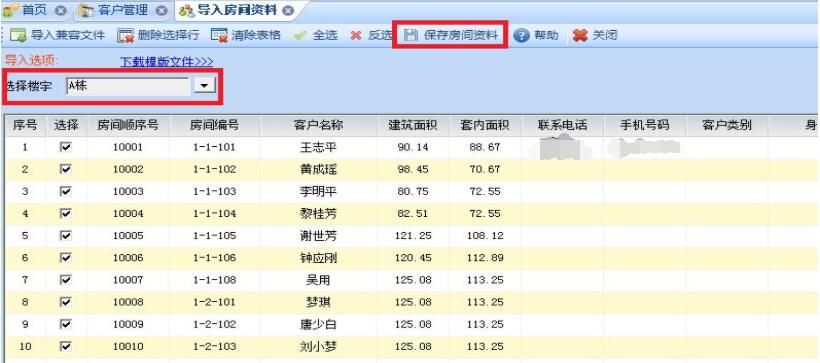The height and width of the screenshot is (363, 820).
Task: Toggle the checkbox for row 李明平
Action: [x=66, y=191]
